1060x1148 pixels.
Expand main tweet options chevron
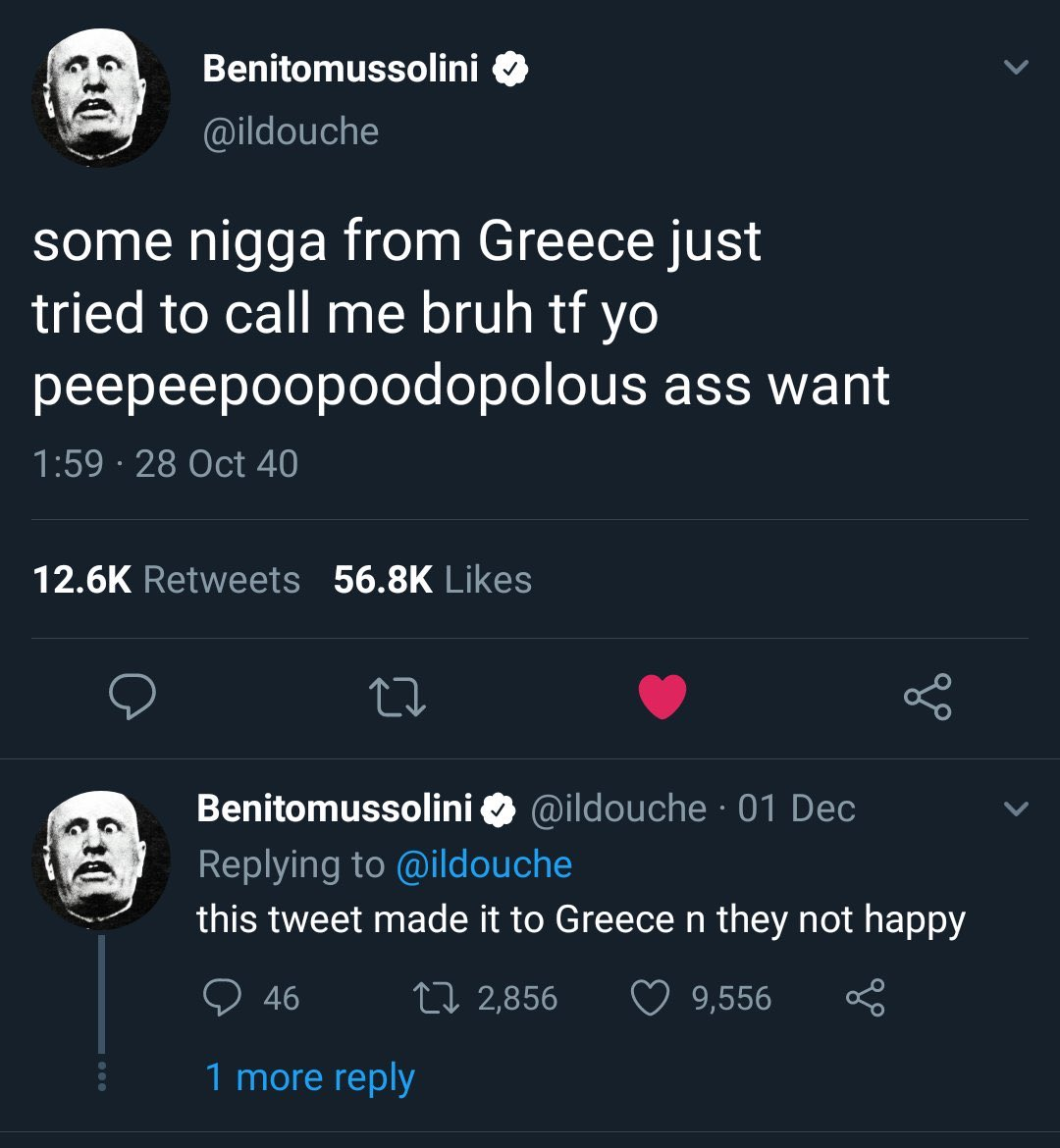click(1016, 68)
